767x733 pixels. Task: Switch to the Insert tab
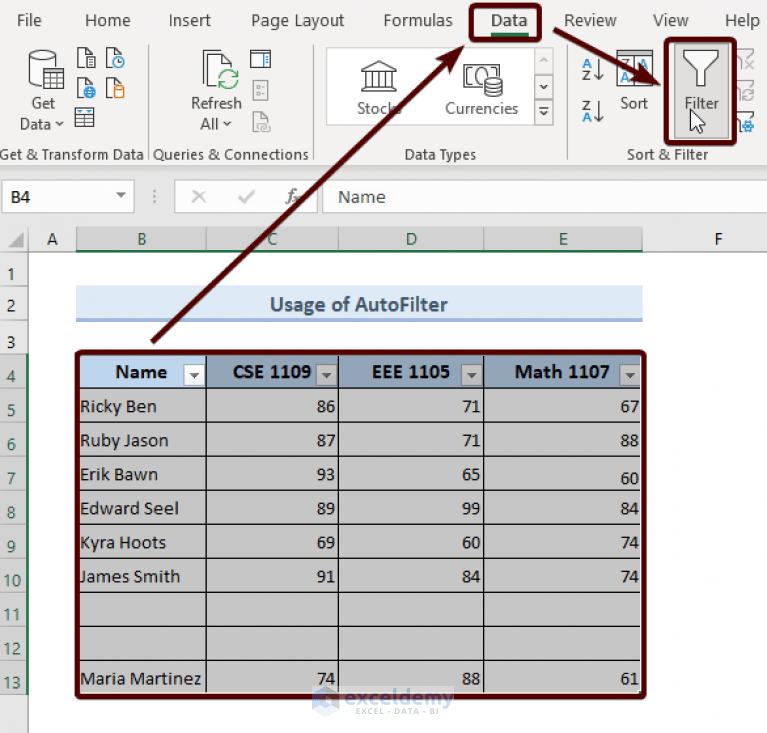click(189, 21)
